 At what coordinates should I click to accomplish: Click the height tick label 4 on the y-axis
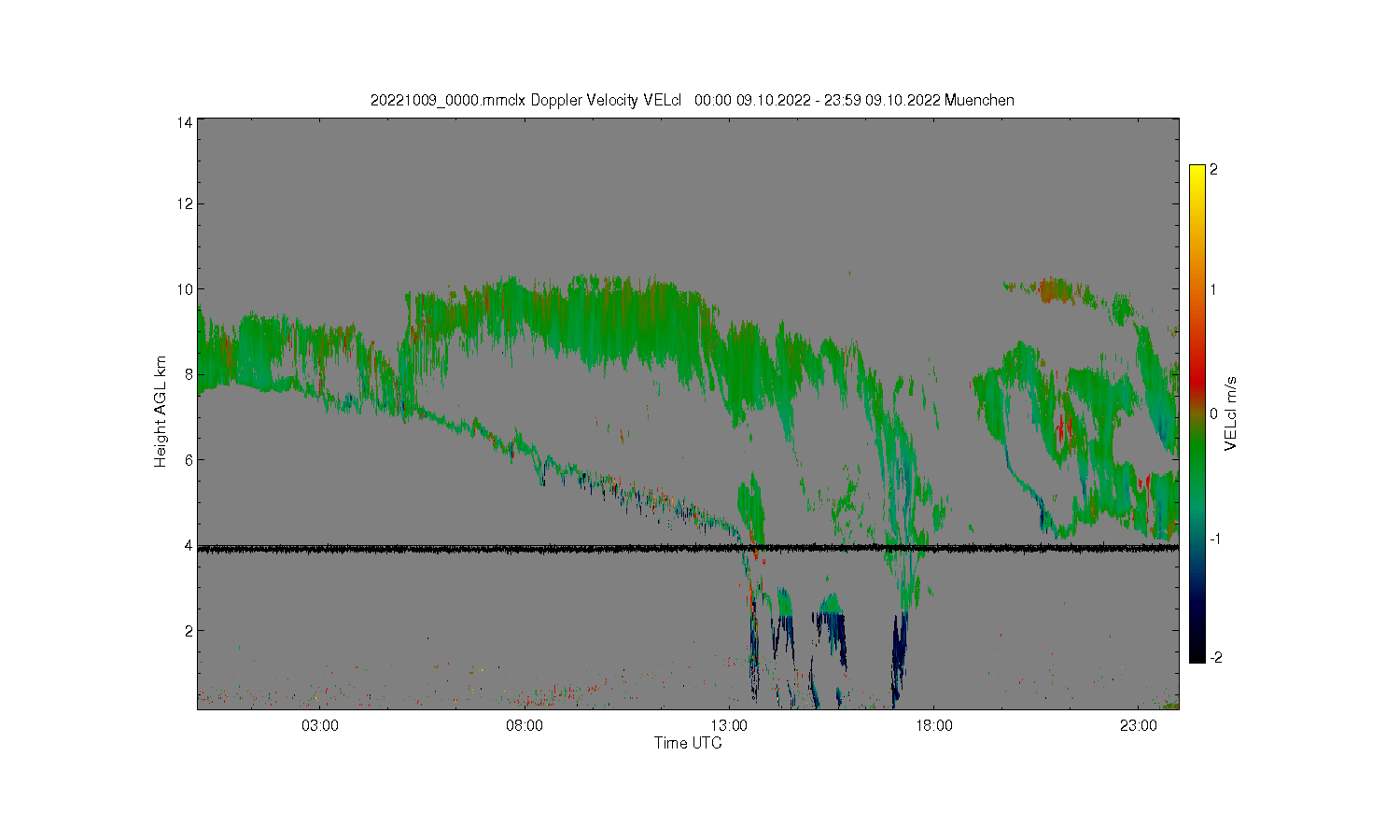pos(189,545)
